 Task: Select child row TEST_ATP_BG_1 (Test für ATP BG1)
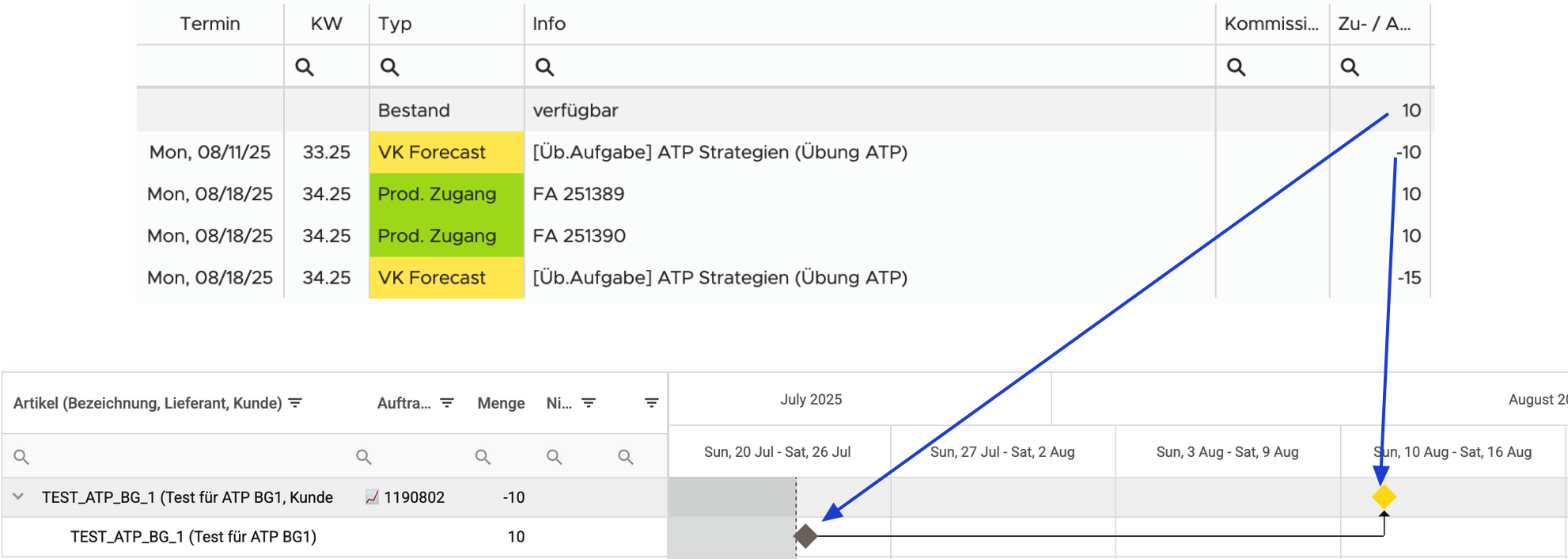[x=193, y=537]
